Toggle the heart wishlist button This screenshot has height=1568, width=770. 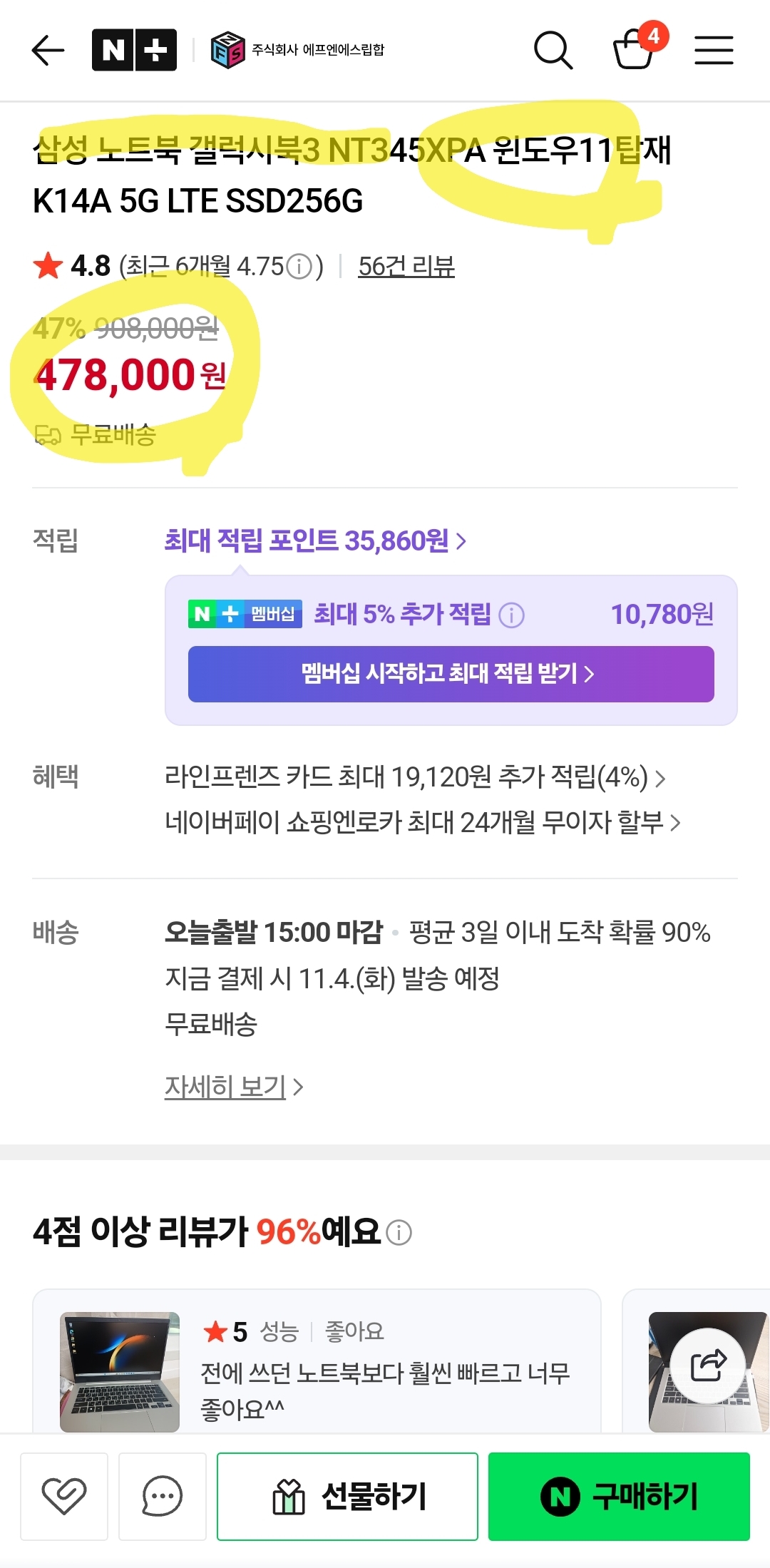tap(64, 1496)
